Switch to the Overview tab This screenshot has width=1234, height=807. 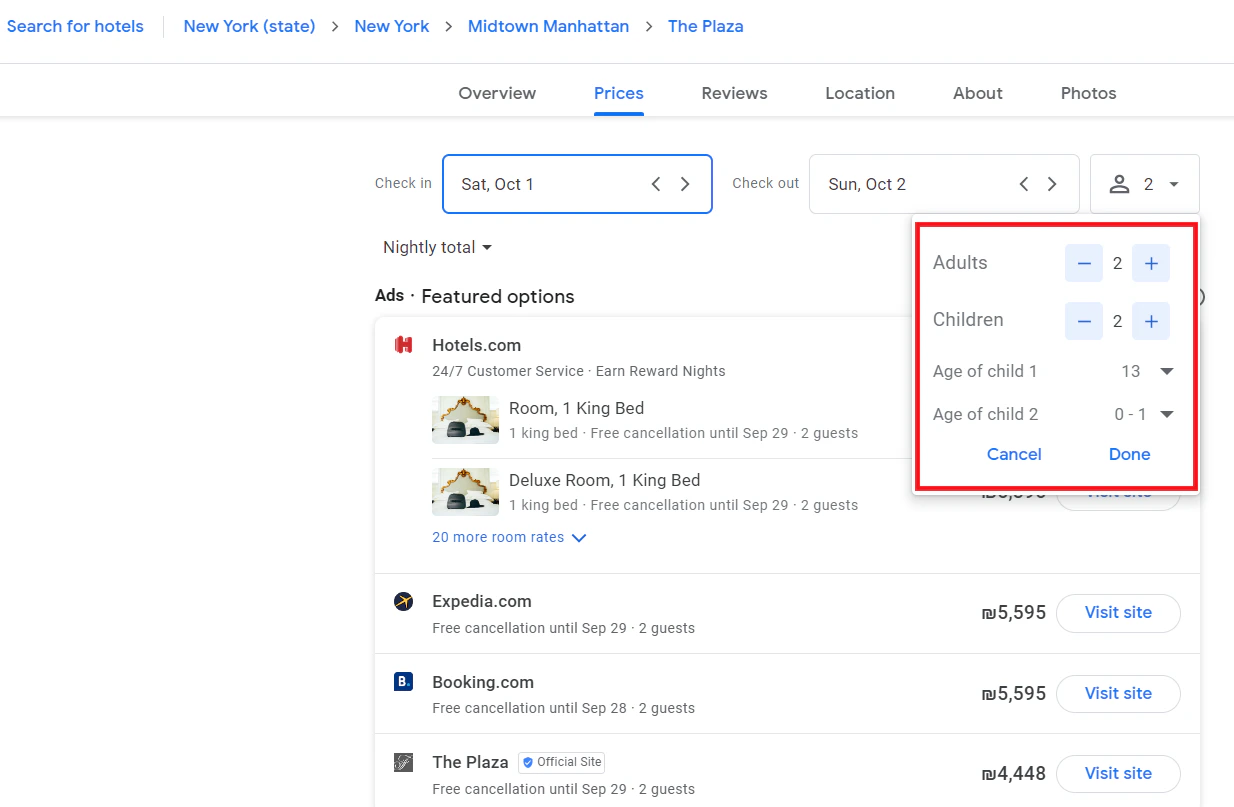click(x=497, y=93)
